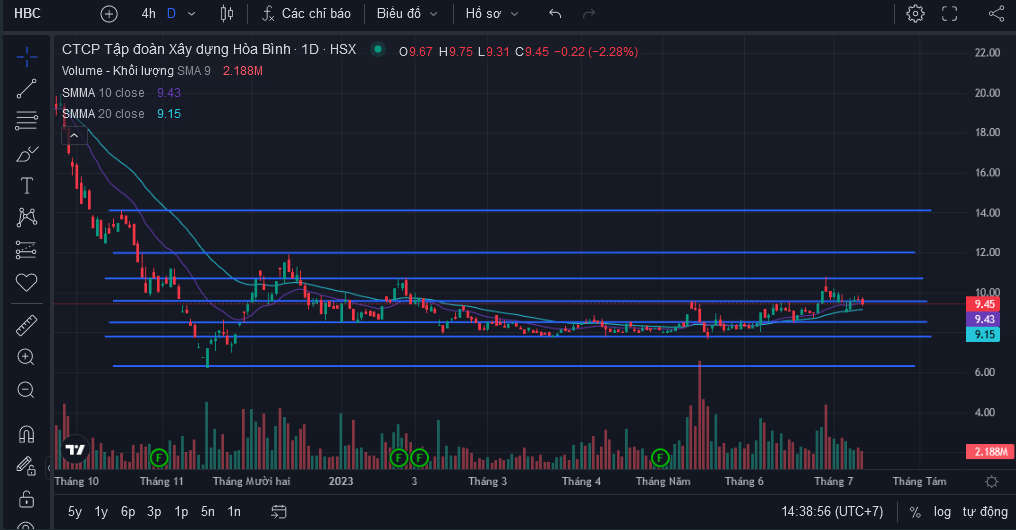Select the trend line drawing tool
This screenshot has width=1016, height=530.
pyautogui.click(x=27, y=89)
